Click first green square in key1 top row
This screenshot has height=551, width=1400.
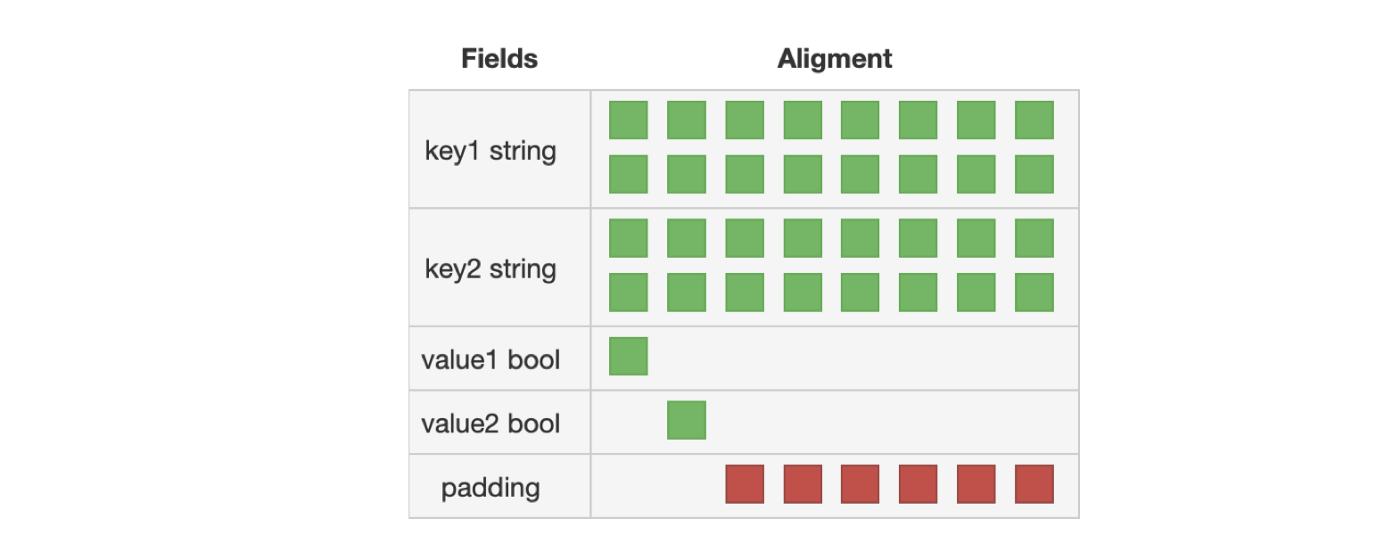click(x=628, y=120)
